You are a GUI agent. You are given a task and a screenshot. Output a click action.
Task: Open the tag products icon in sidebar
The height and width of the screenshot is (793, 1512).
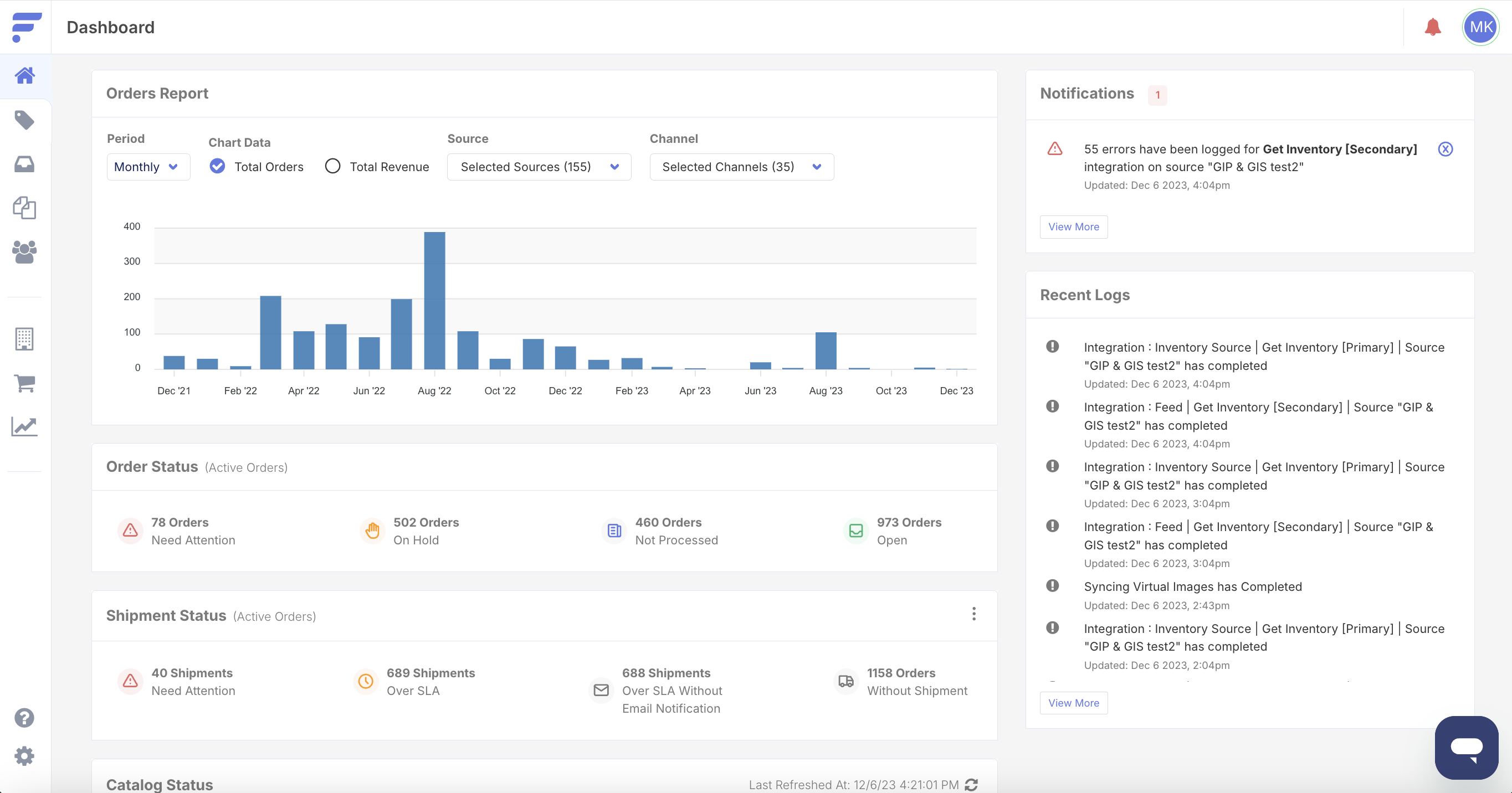point(24,120)
